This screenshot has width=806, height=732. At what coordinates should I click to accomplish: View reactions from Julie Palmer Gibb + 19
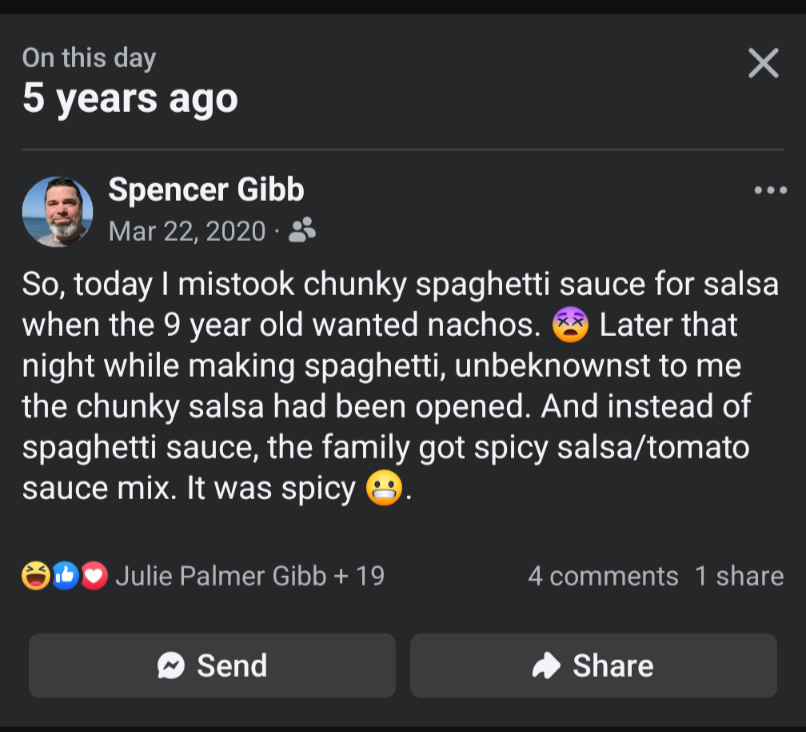coord(250,576)
